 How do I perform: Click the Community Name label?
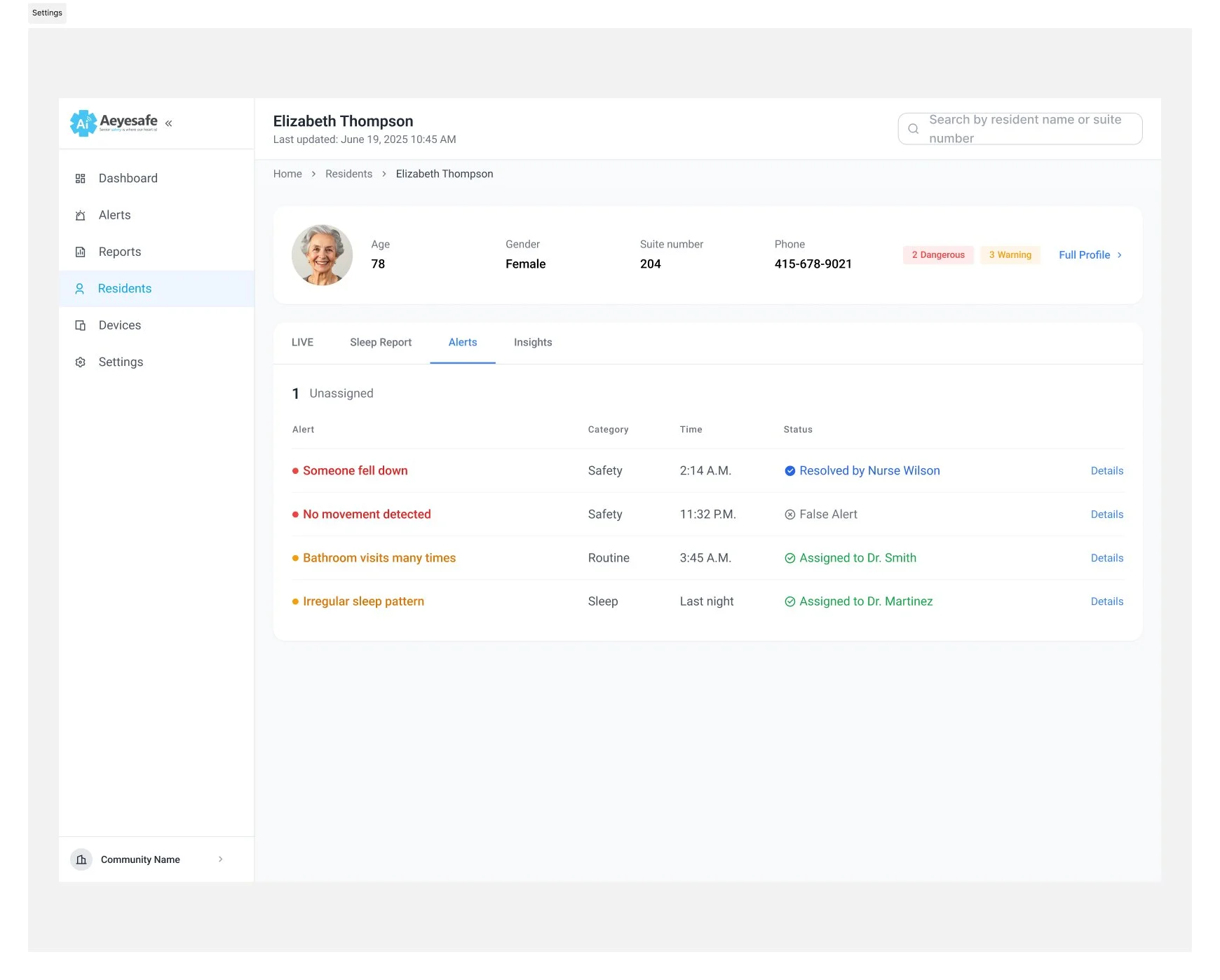[140, 860]
